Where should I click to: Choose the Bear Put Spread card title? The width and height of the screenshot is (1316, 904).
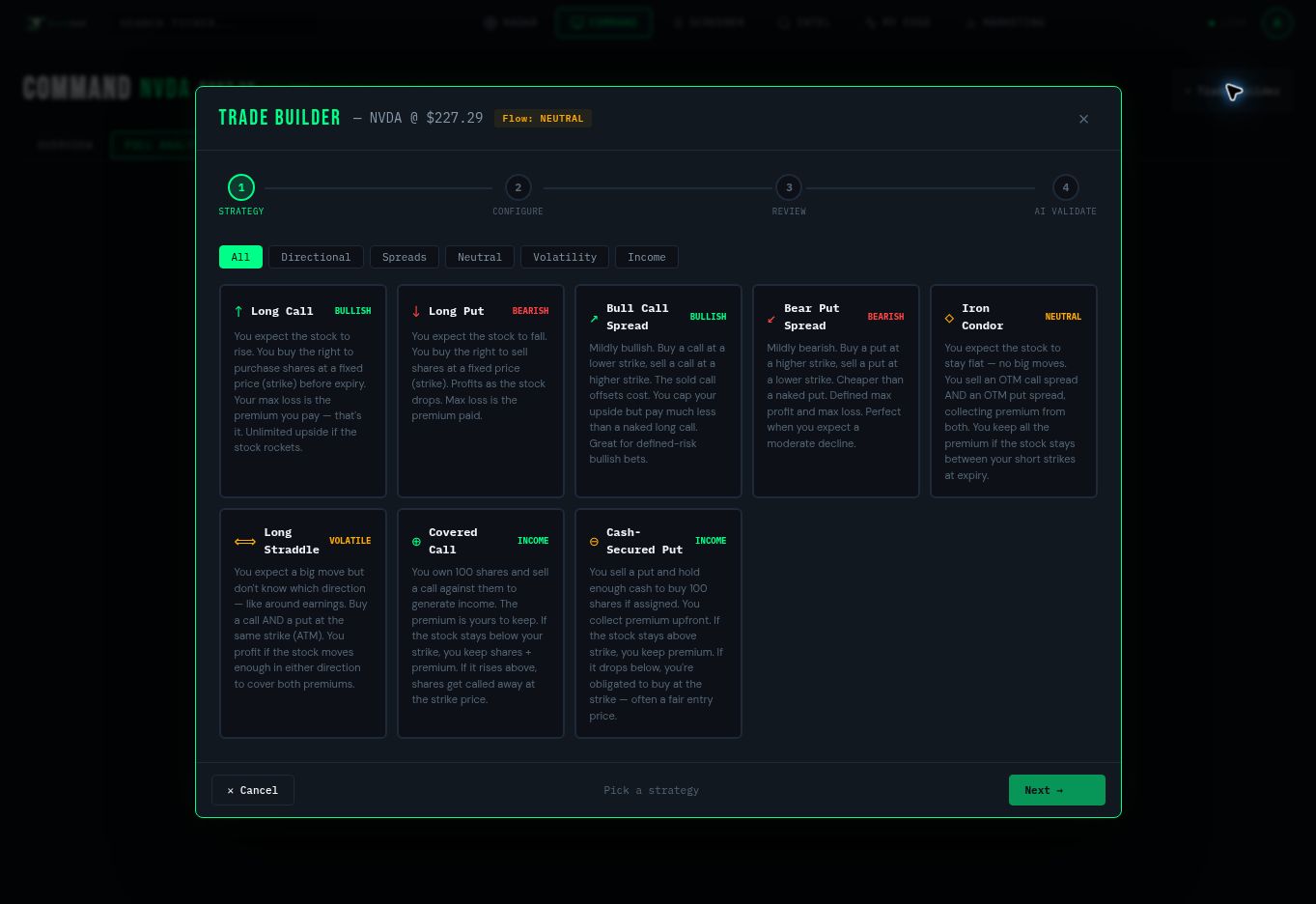coord(812,317)
